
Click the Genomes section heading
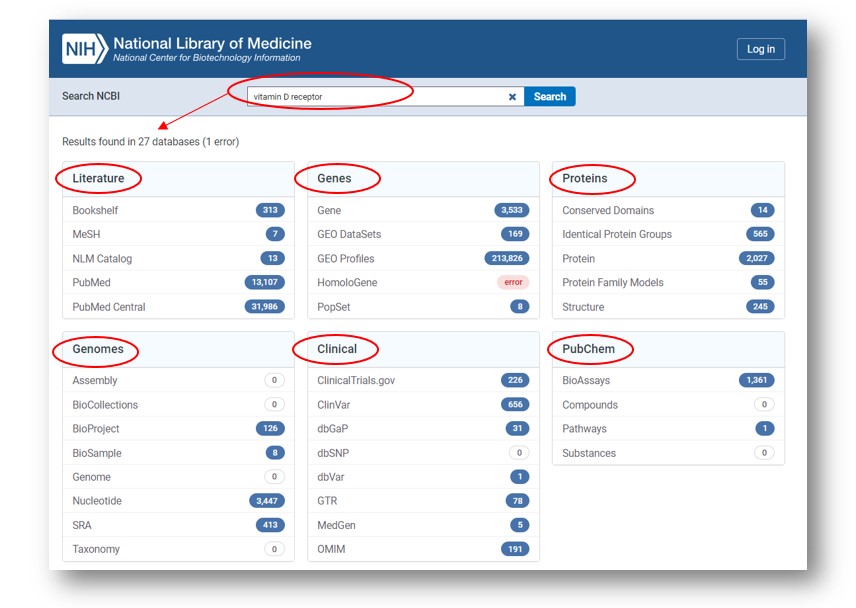coord(98,349)
